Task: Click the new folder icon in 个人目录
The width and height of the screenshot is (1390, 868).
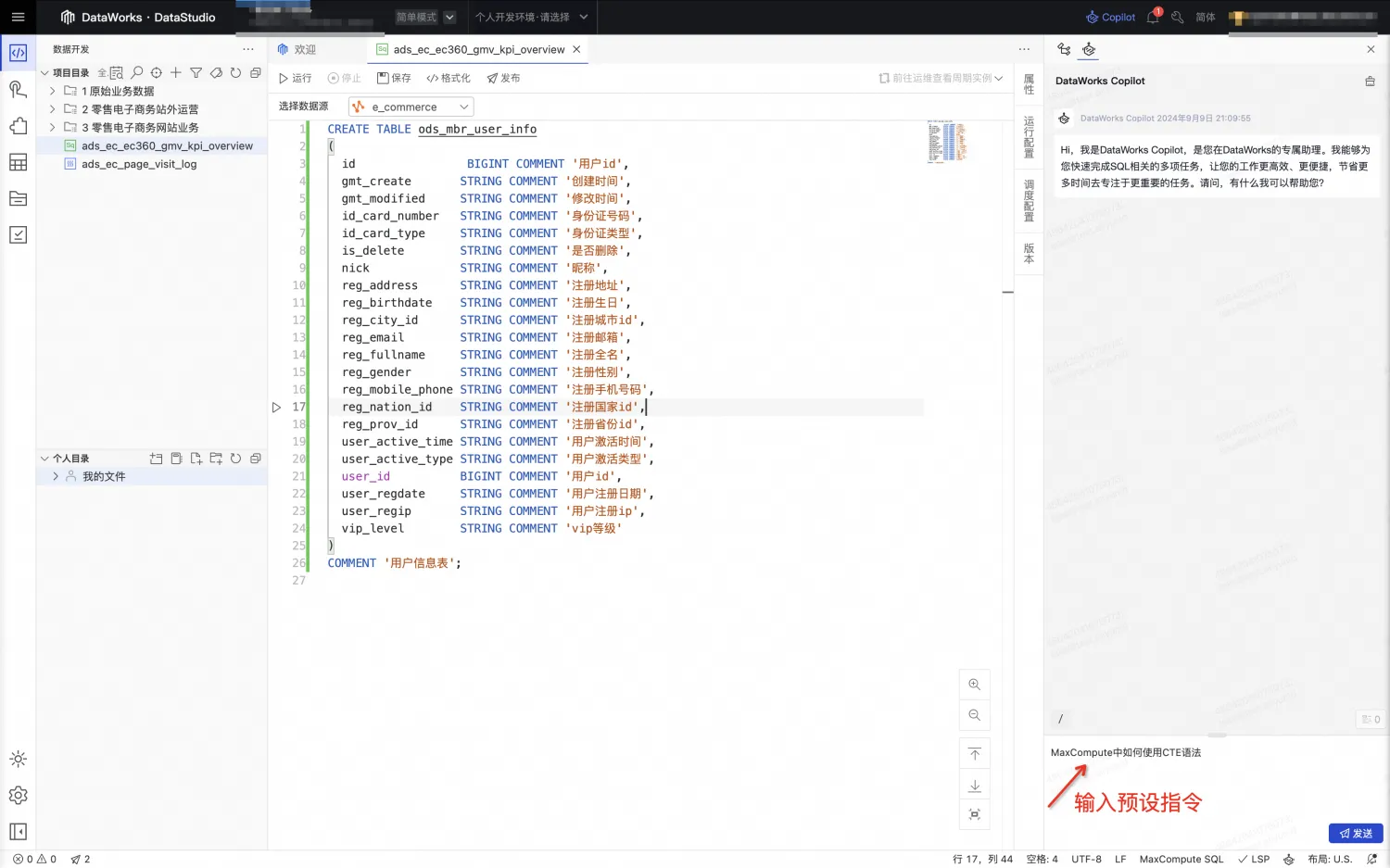Action: point(216,459)
